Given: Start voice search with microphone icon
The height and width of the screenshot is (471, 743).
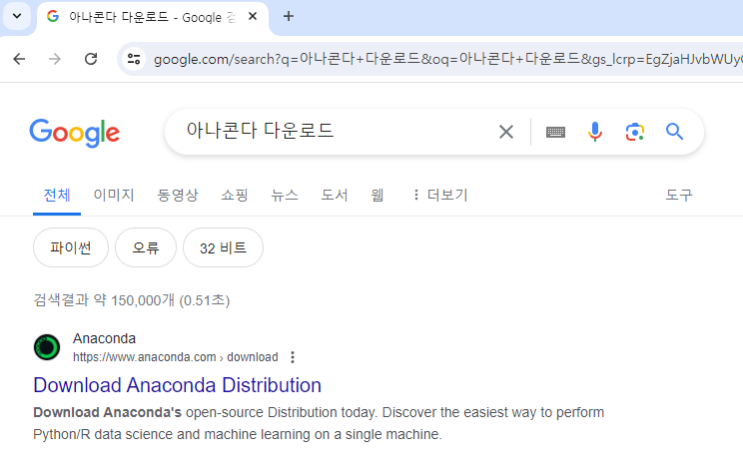Looking at the screenshot, I should tap(595, 132).
